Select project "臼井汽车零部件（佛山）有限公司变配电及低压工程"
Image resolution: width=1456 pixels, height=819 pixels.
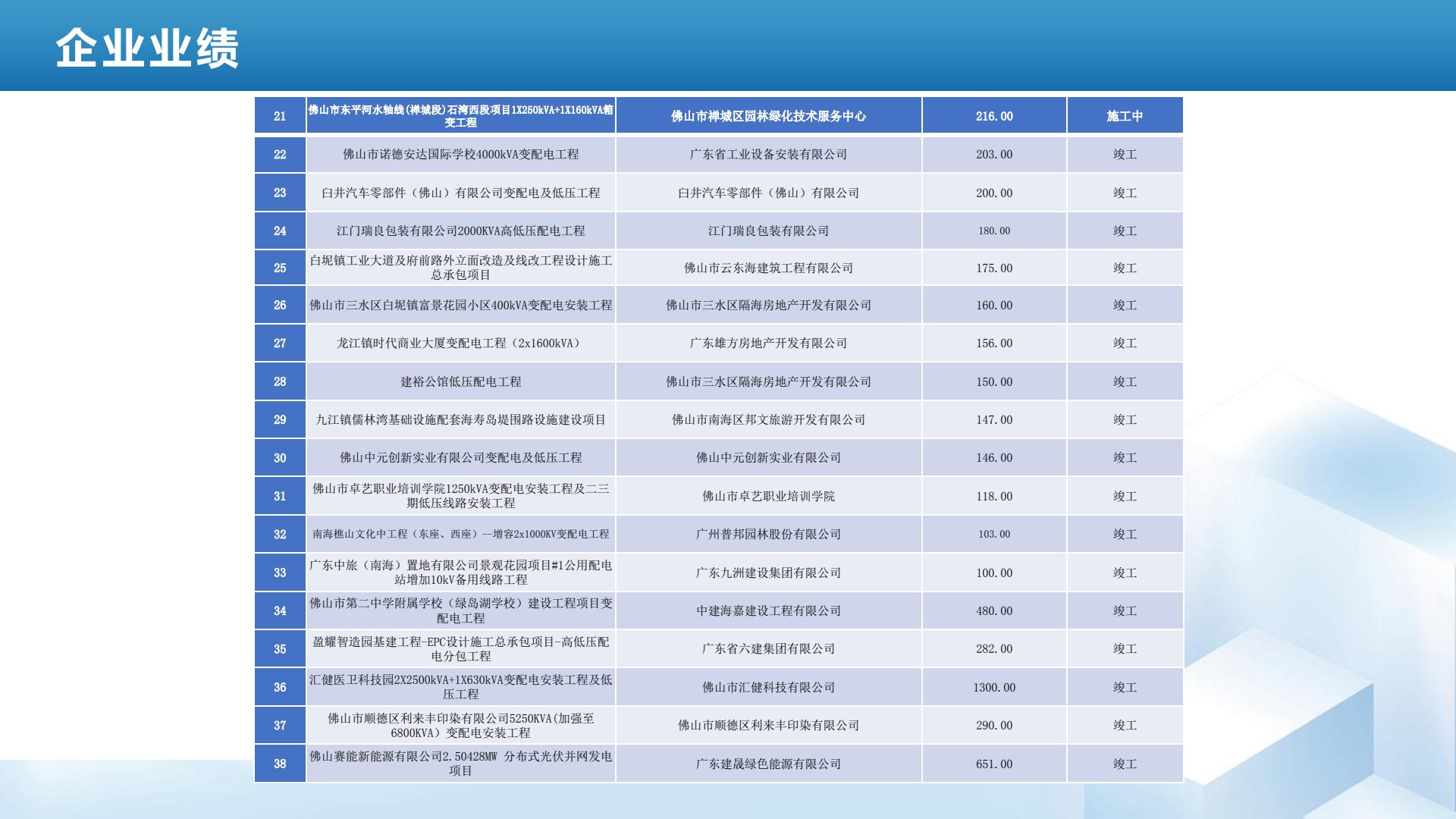pos(461,193)
